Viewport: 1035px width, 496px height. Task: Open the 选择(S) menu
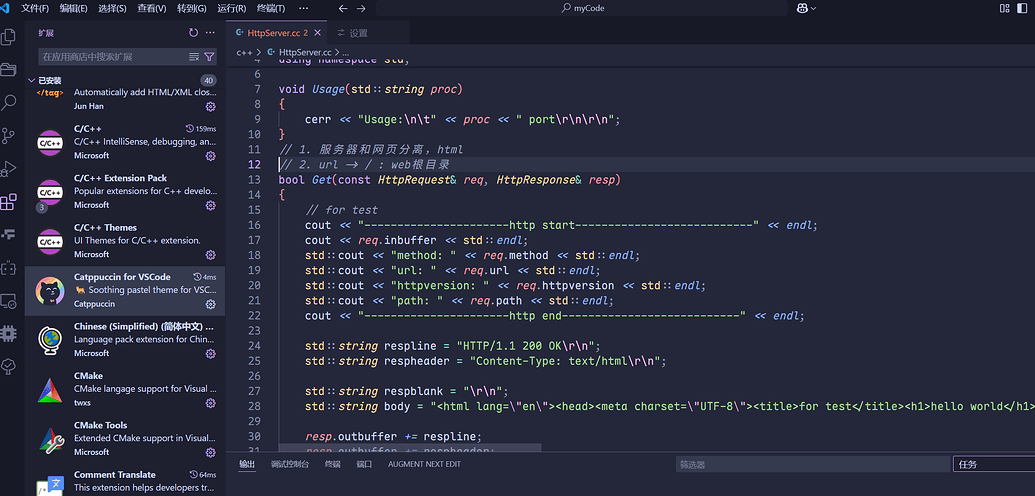pyautogui.click(x=112, y=9)
